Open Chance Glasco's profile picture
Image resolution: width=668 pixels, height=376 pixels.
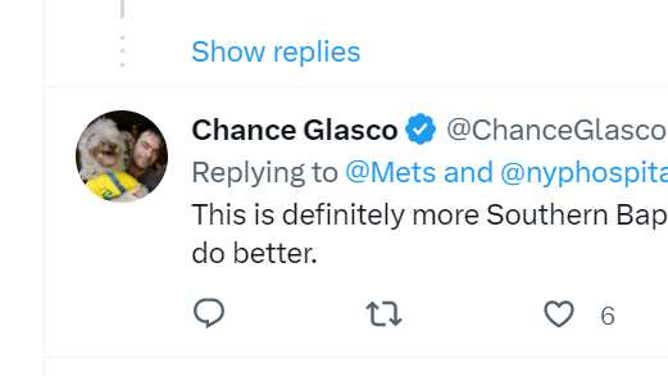tap(122, 155)
